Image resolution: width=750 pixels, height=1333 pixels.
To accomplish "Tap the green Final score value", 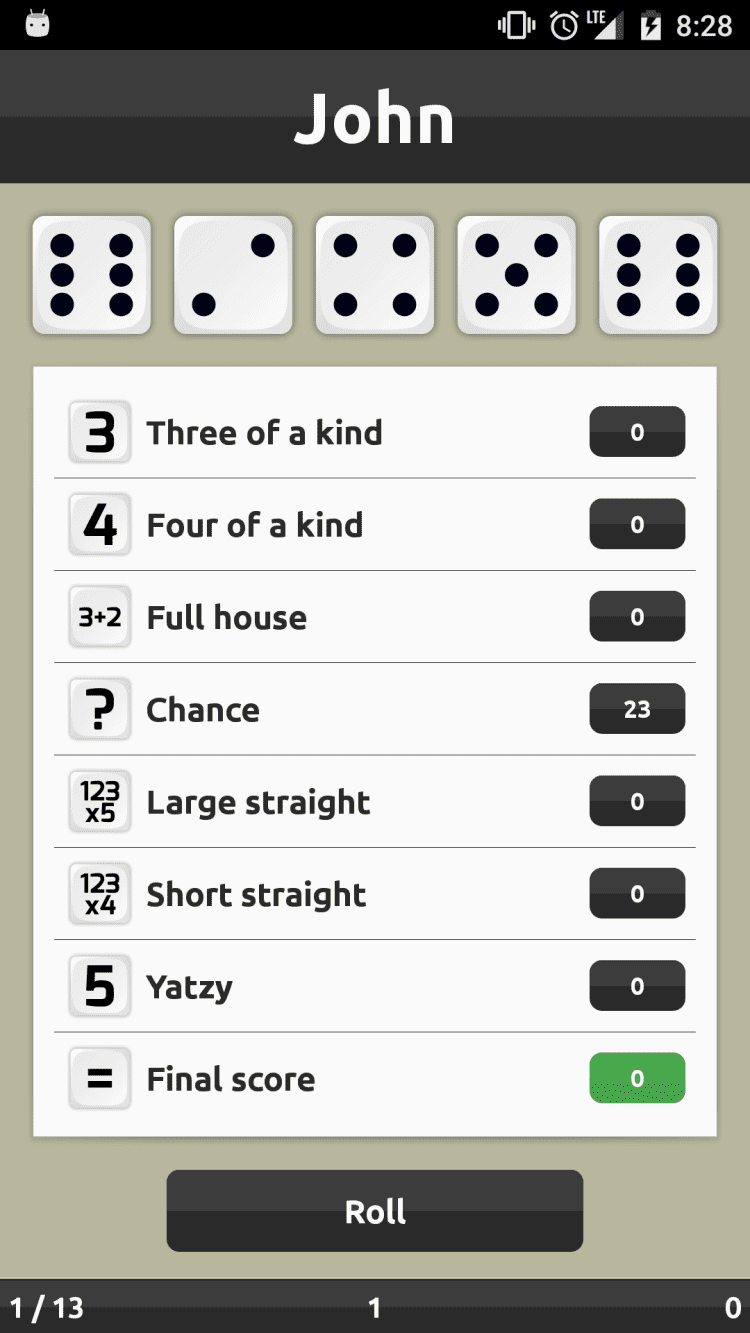I will pos(637,1079).
